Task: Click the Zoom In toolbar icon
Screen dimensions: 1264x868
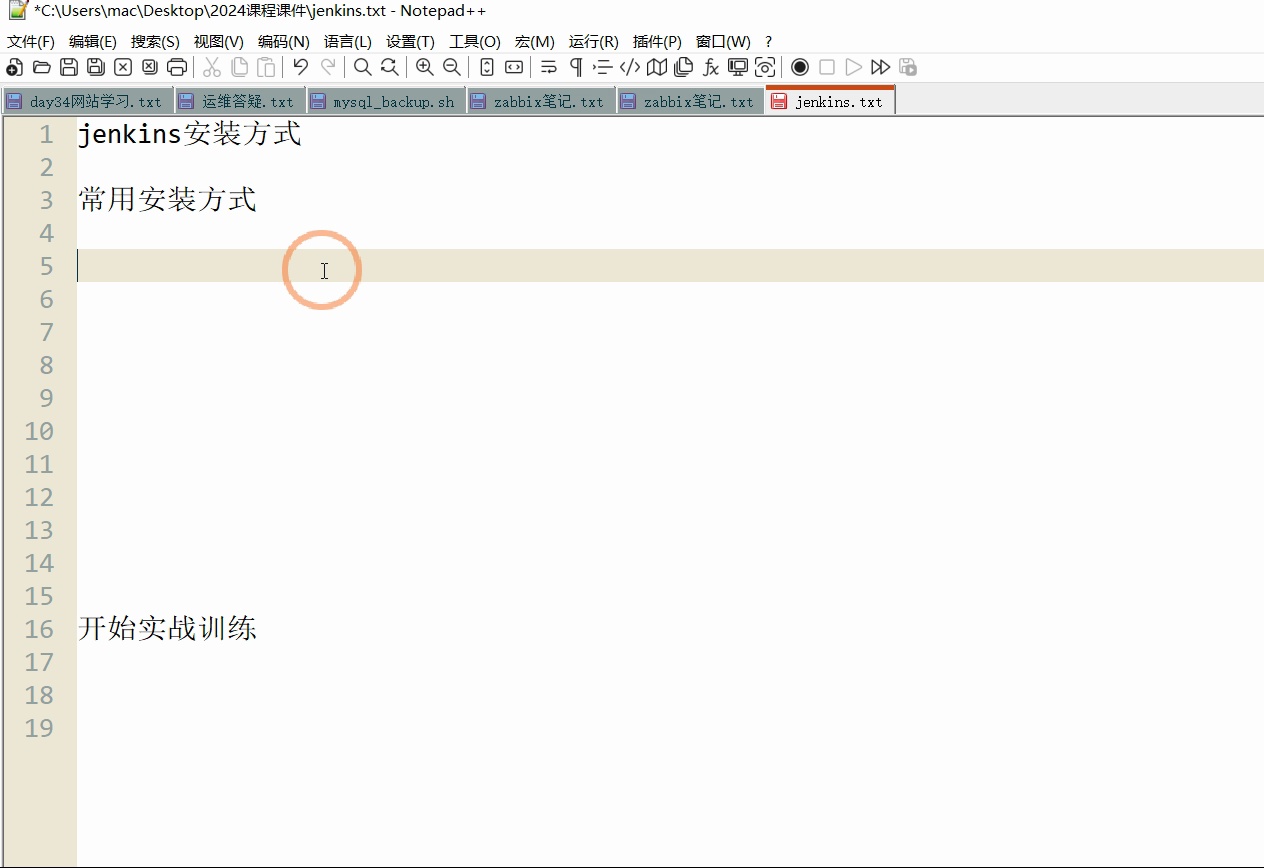Action: pyautogui.click(x=424, y=67)
